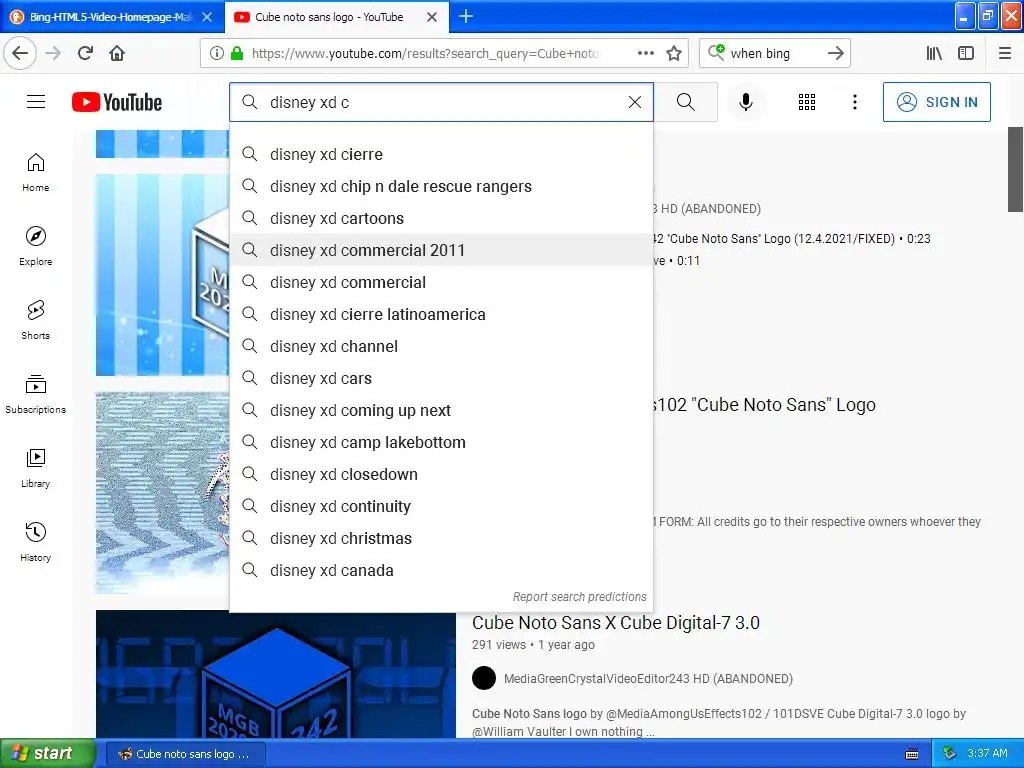Click the system tray keyboard icon
Screen dimensions: 1024x768
click(912, 754)
